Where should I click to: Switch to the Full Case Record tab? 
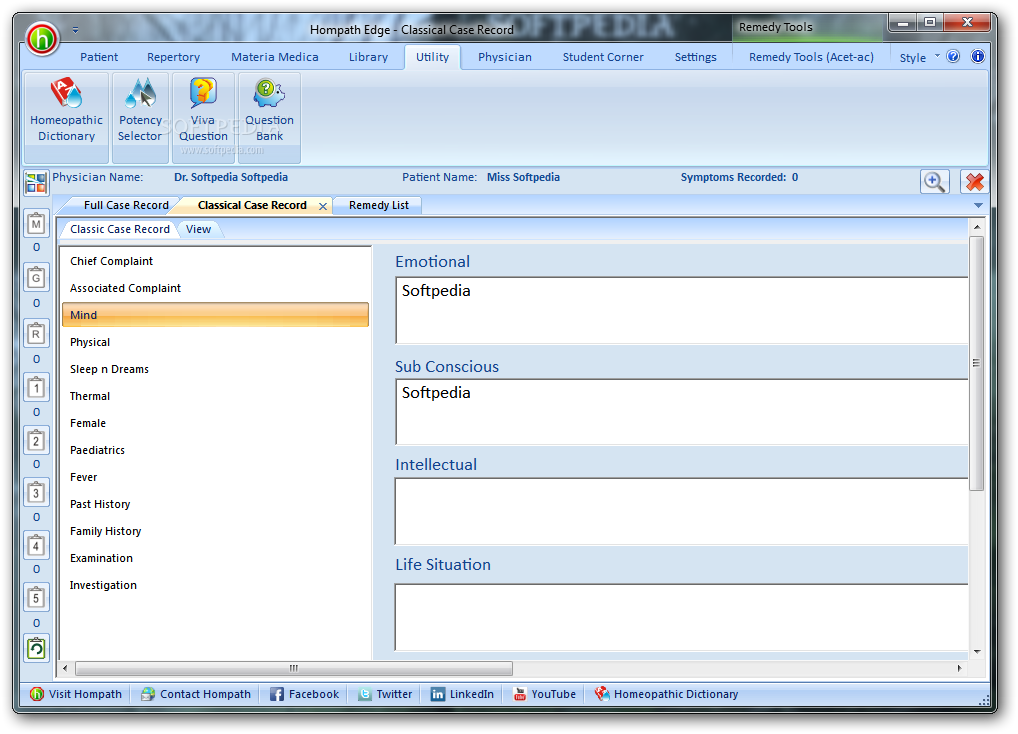[x=126, y=205]
